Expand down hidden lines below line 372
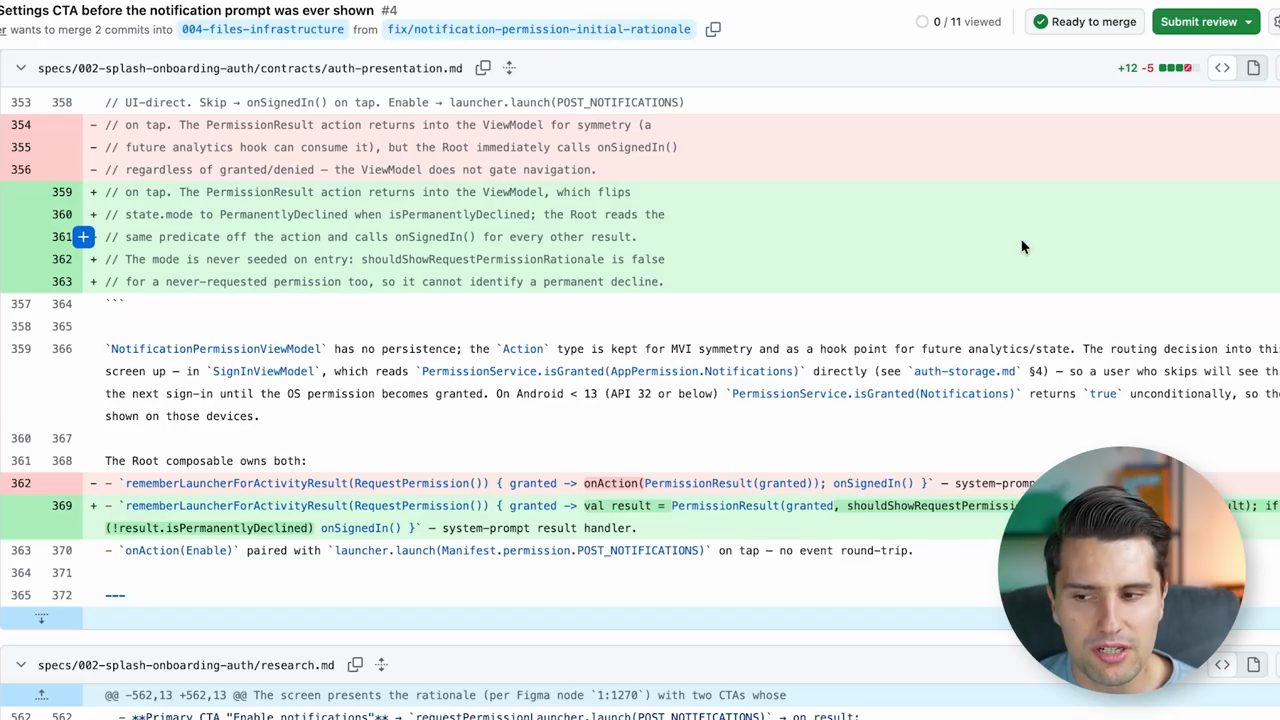The height and width of the screenshot is (720, 1280). [x=41, y=619]
